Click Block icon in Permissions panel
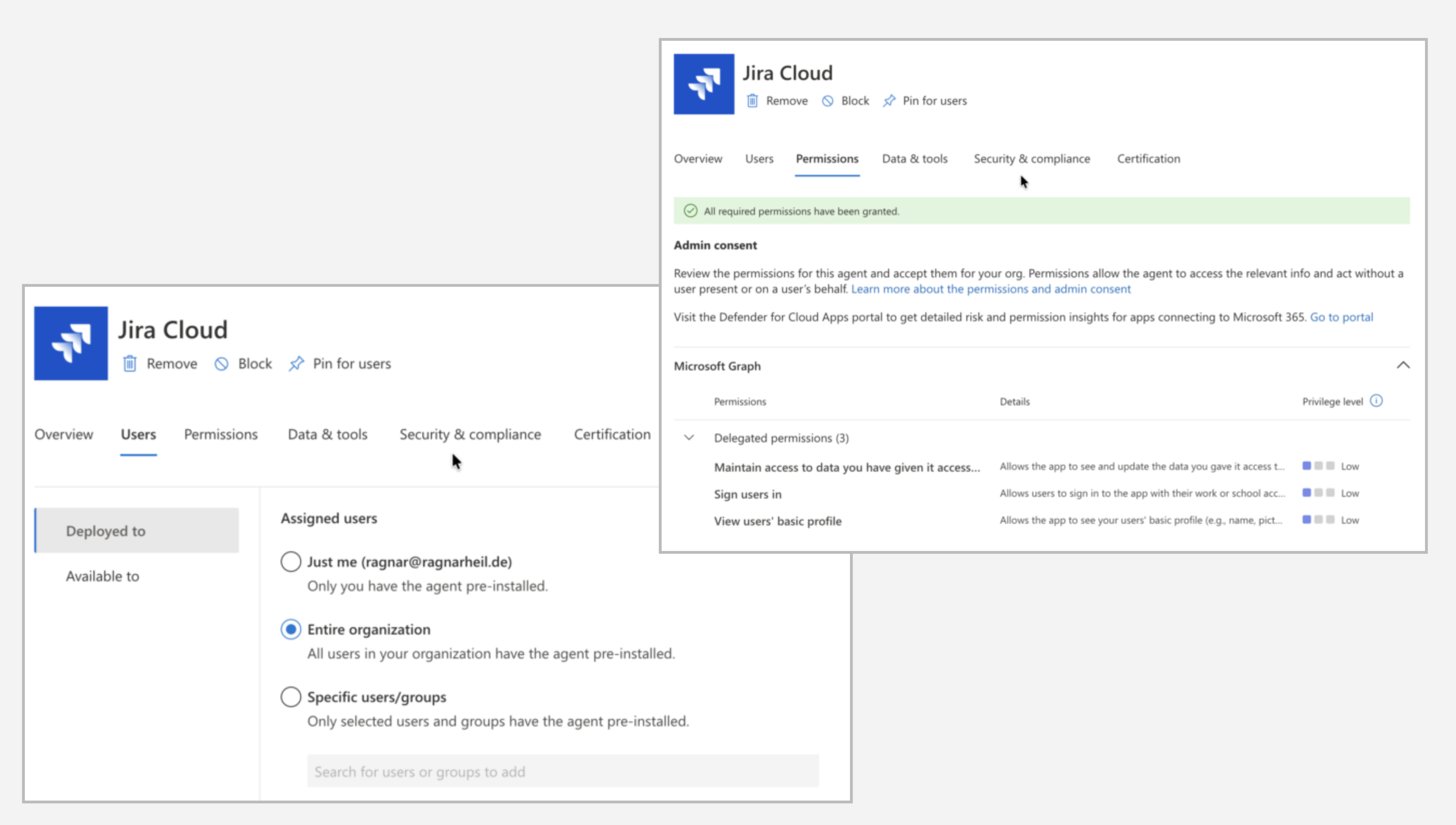The image size is (1456, 825). point(827,101)
